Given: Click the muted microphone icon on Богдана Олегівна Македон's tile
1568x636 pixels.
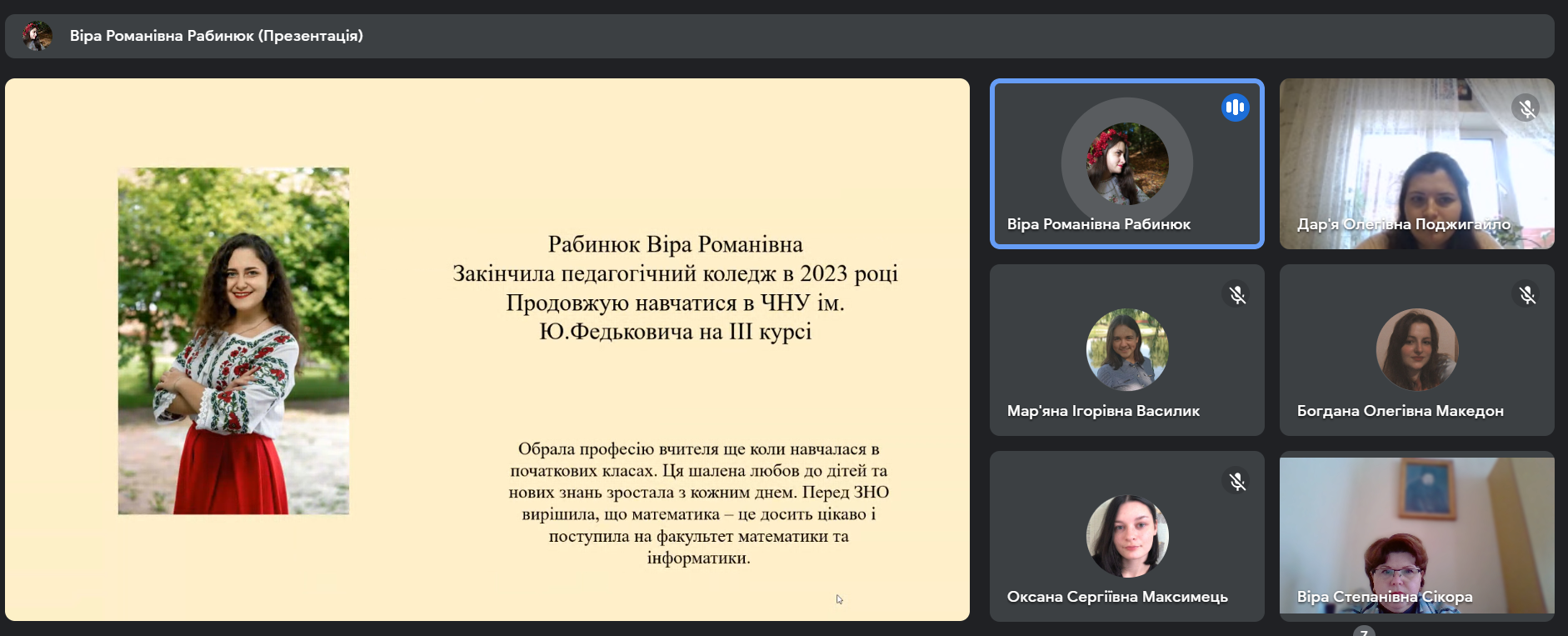Looking at the screenshot, I should [x=1526, y=294].
